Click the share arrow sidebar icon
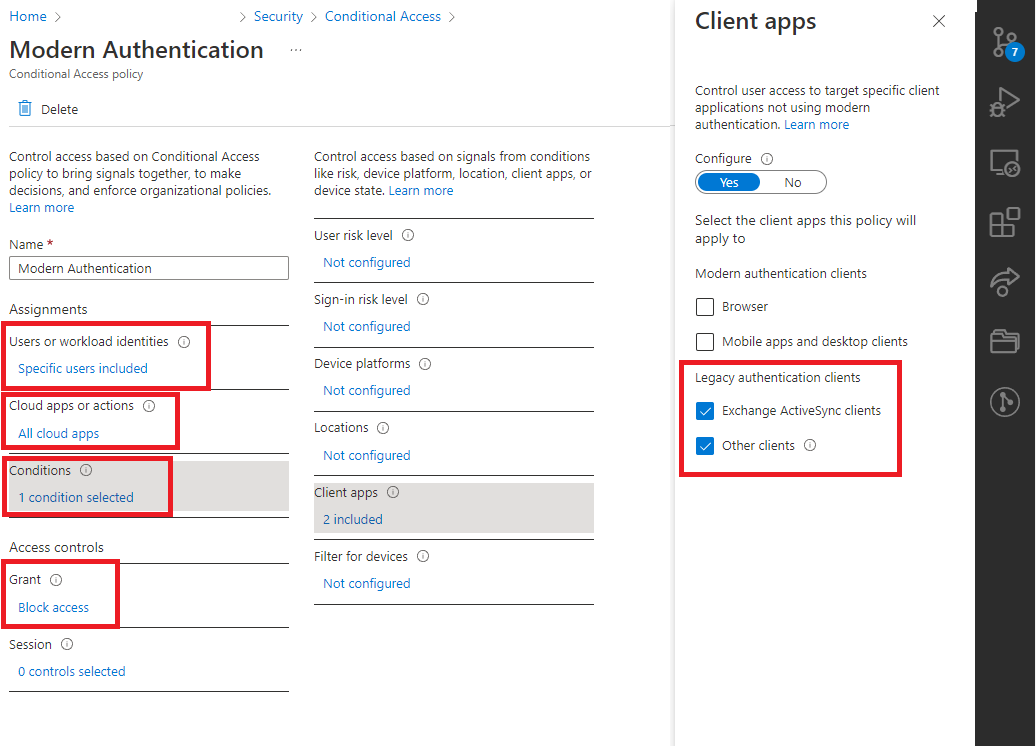 1004,282
